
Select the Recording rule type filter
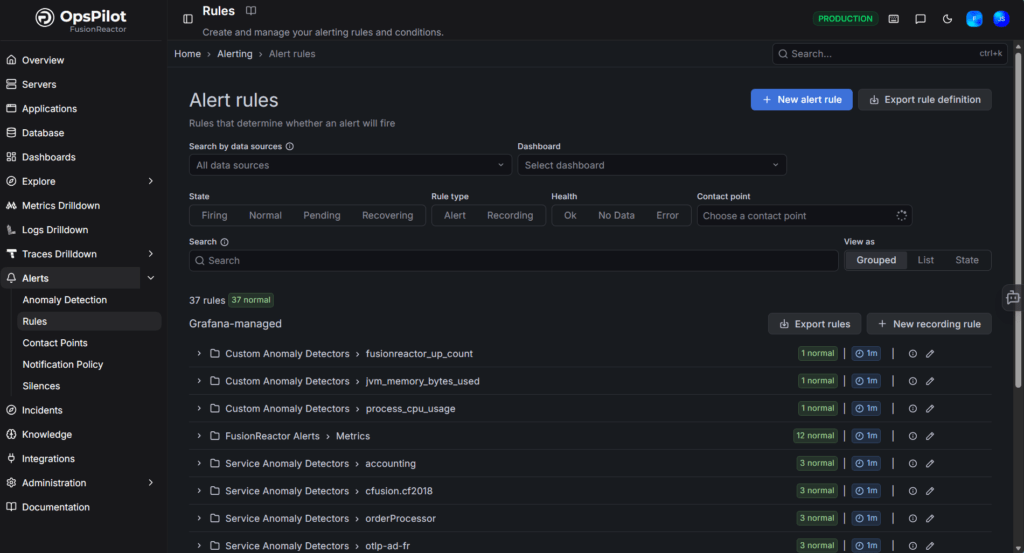click(x=510, y=216)
